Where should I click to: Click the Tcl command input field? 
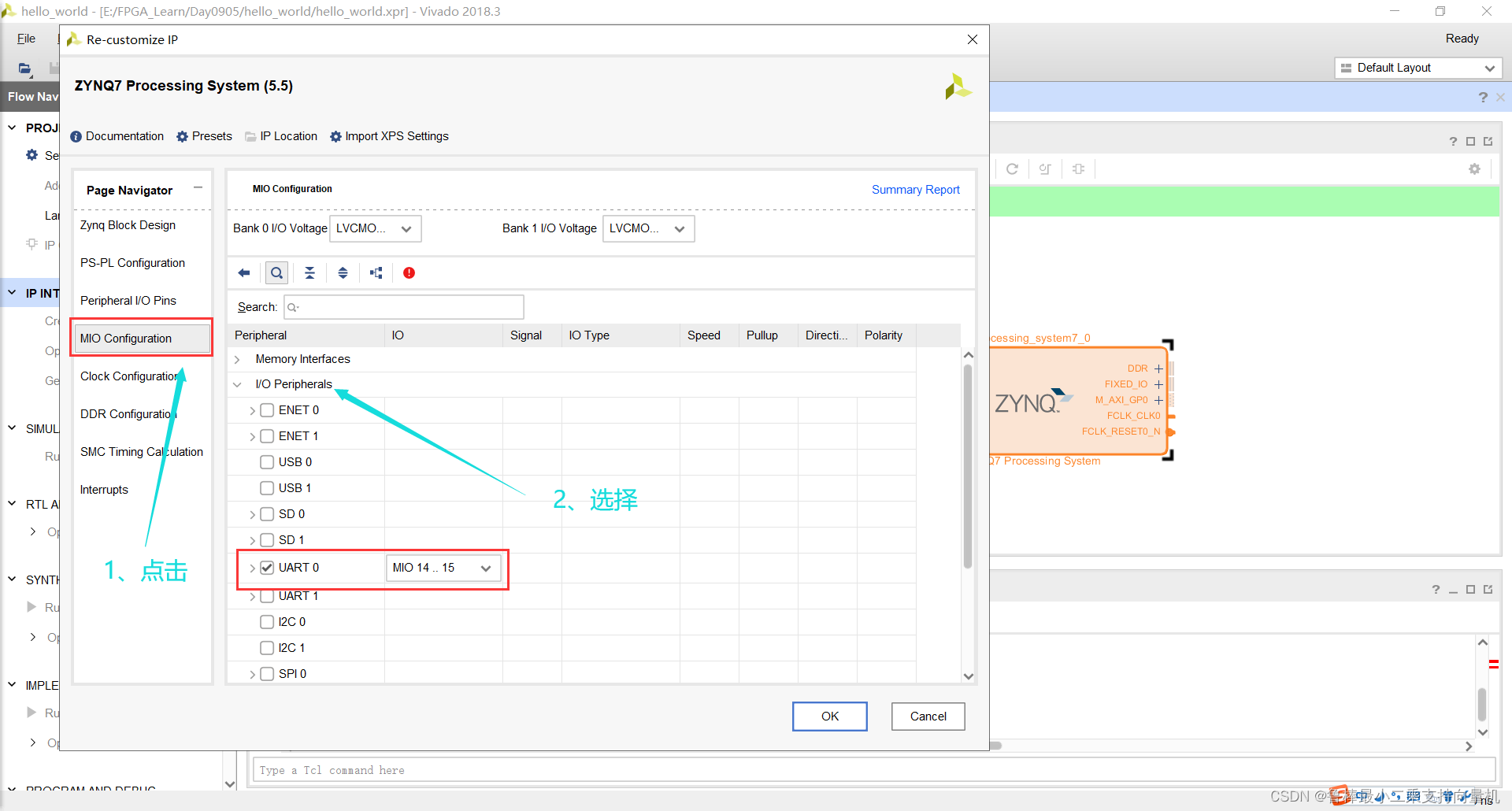coord(873,770)
